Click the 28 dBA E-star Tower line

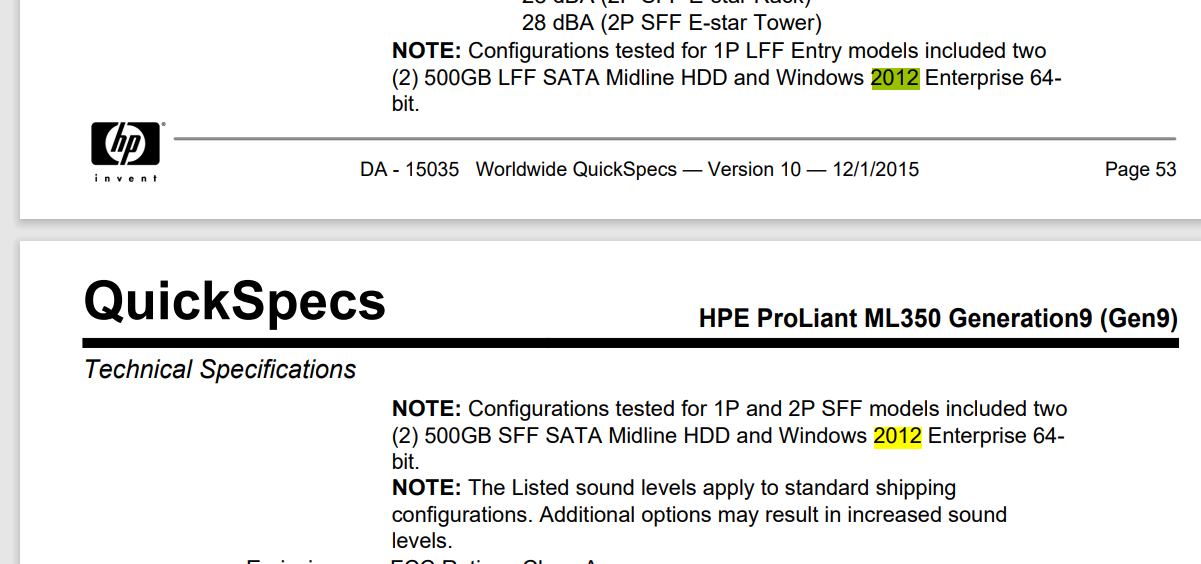pos(671,22)
